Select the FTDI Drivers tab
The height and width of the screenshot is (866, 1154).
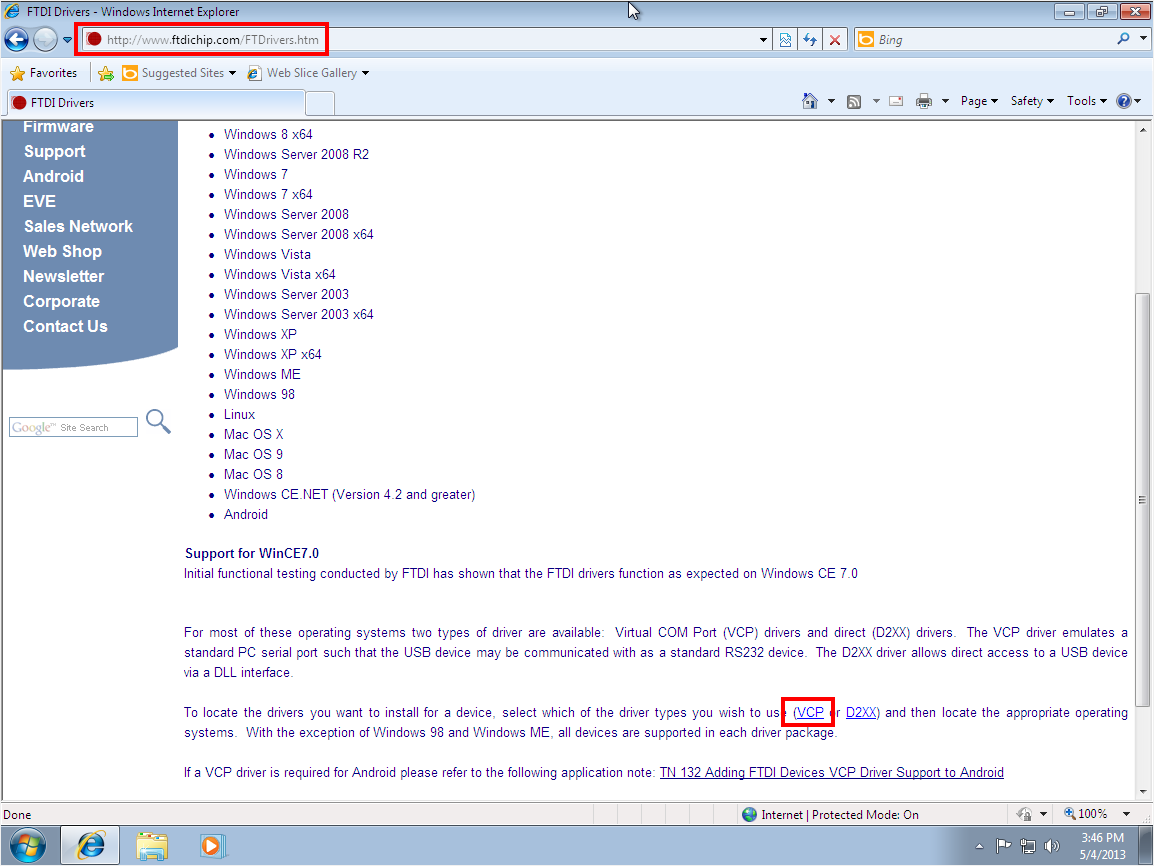pos(155,103)
